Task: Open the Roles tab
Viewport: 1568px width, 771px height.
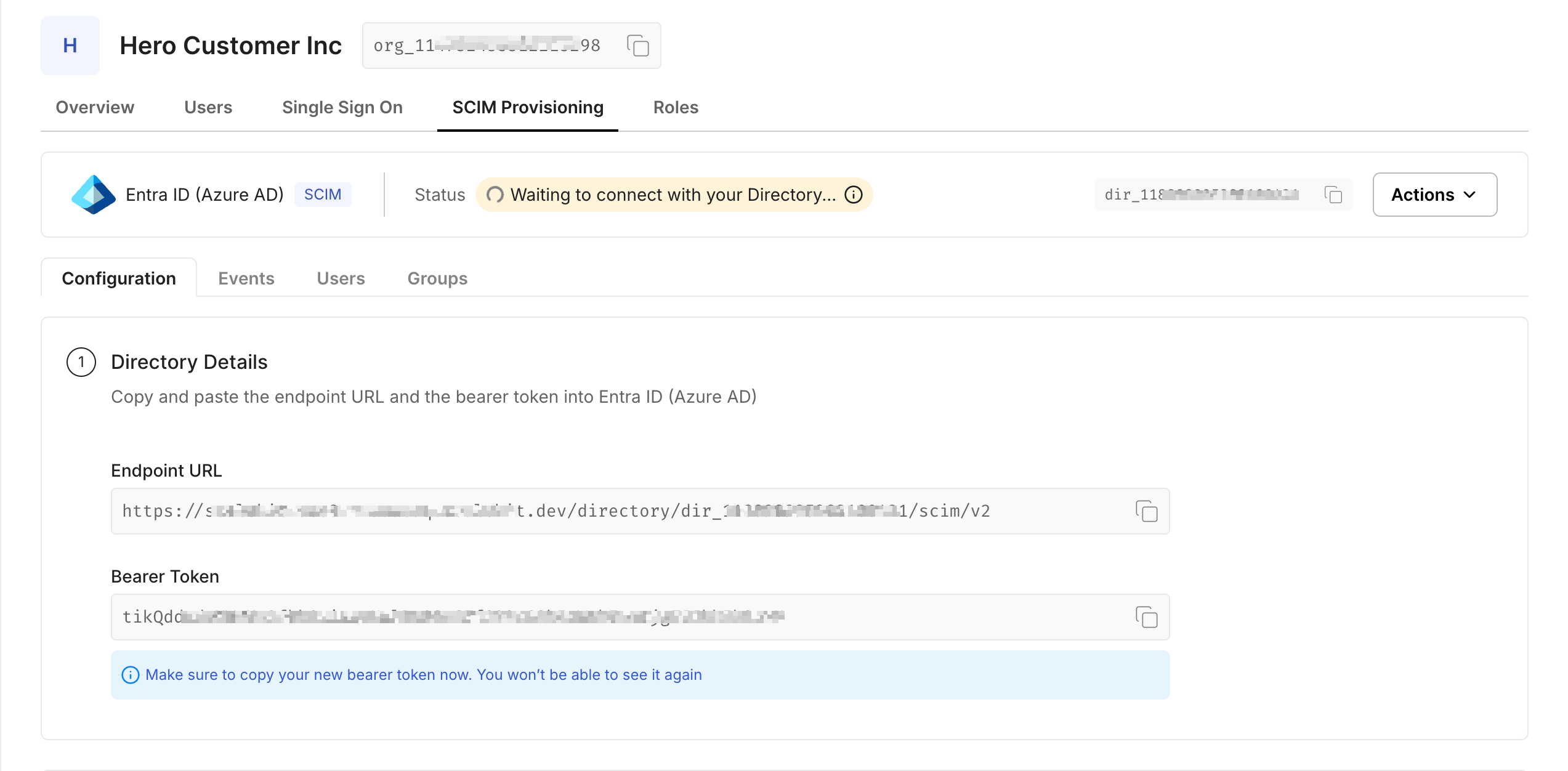Action: (x=676, y=107)
